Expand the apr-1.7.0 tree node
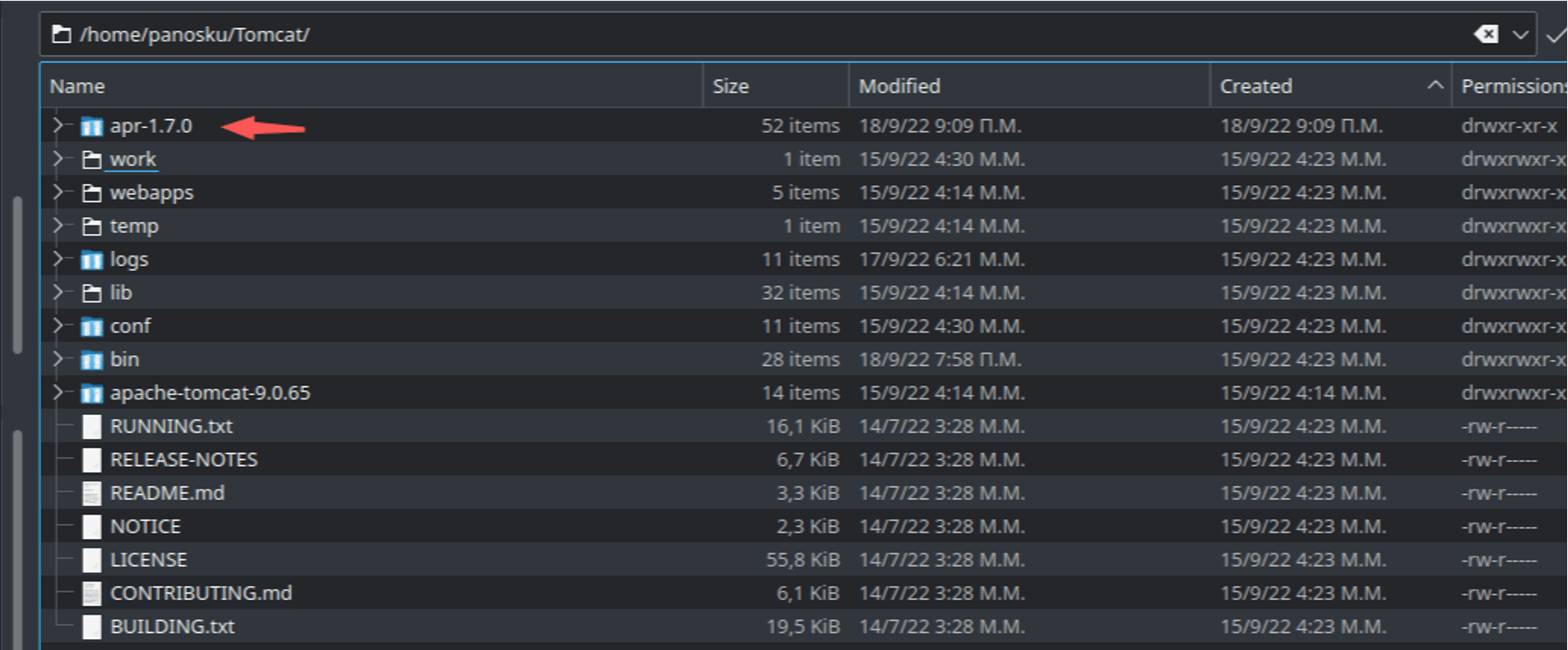The image size is (1568, 650). (58, 126)
